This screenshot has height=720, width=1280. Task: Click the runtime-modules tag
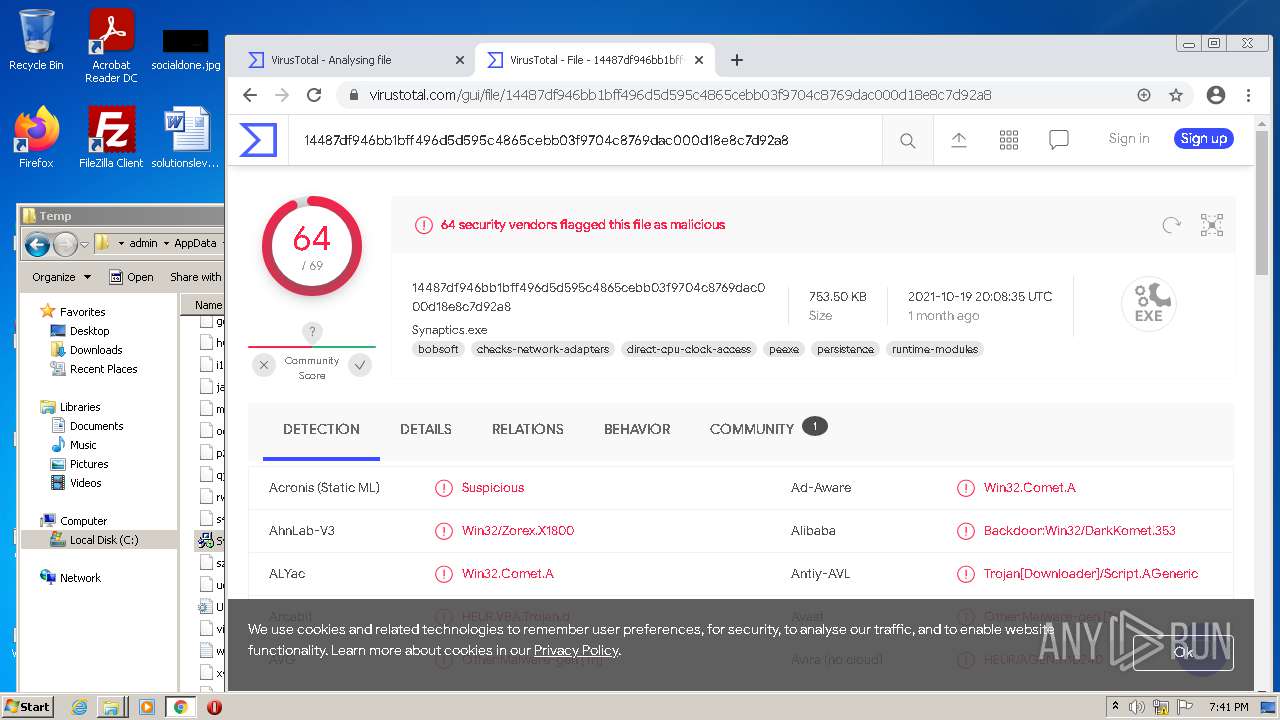(x=935, y=349)
